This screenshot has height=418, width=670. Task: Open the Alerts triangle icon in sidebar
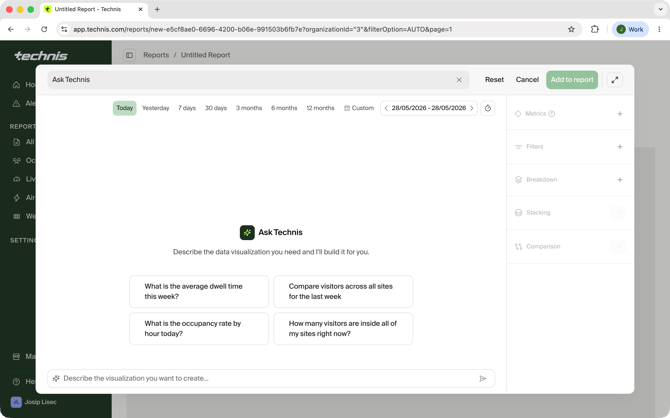coord(16,103)
